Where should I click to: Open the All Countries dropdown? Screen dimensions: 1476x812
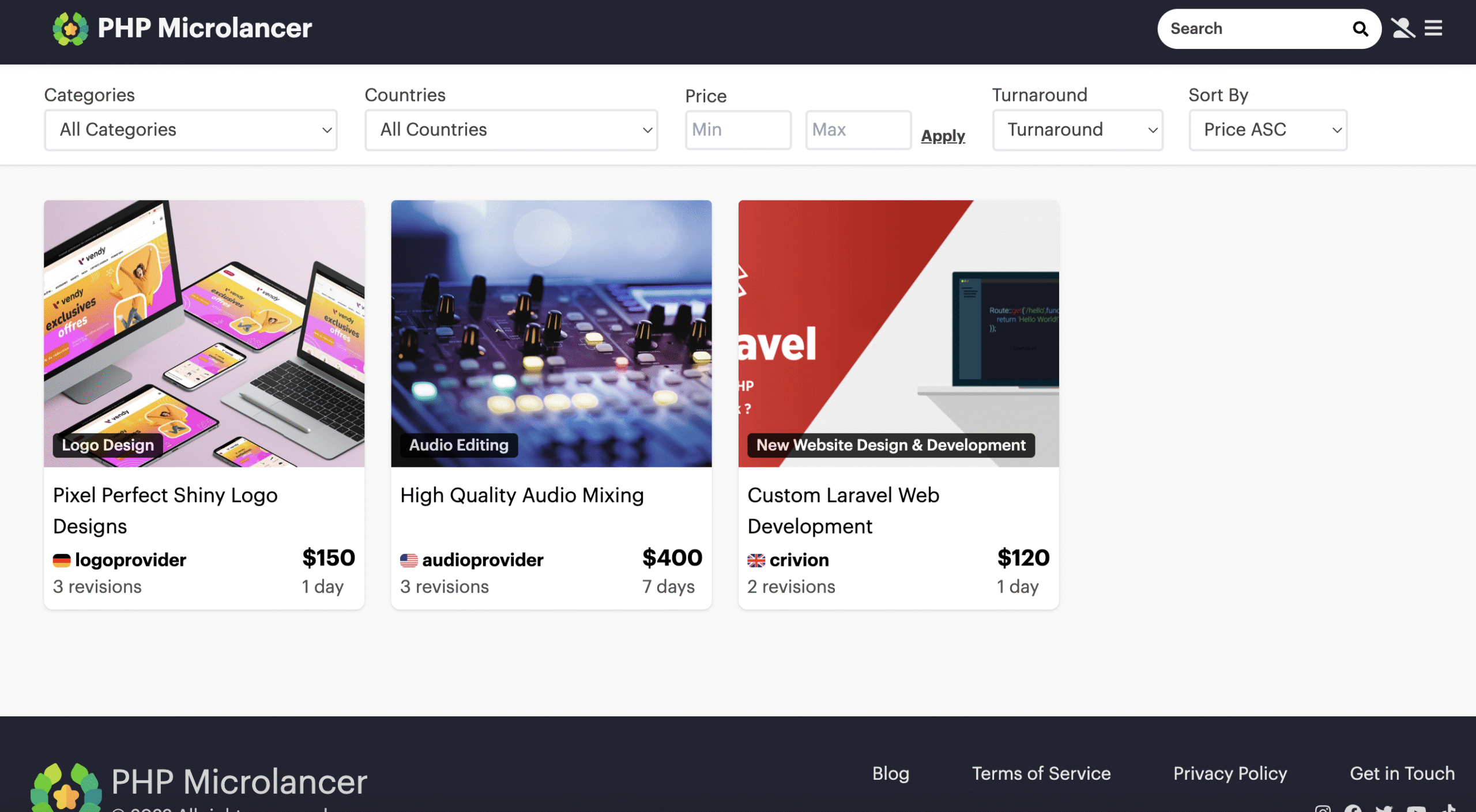pyautogui.click(x=511, y=130)
